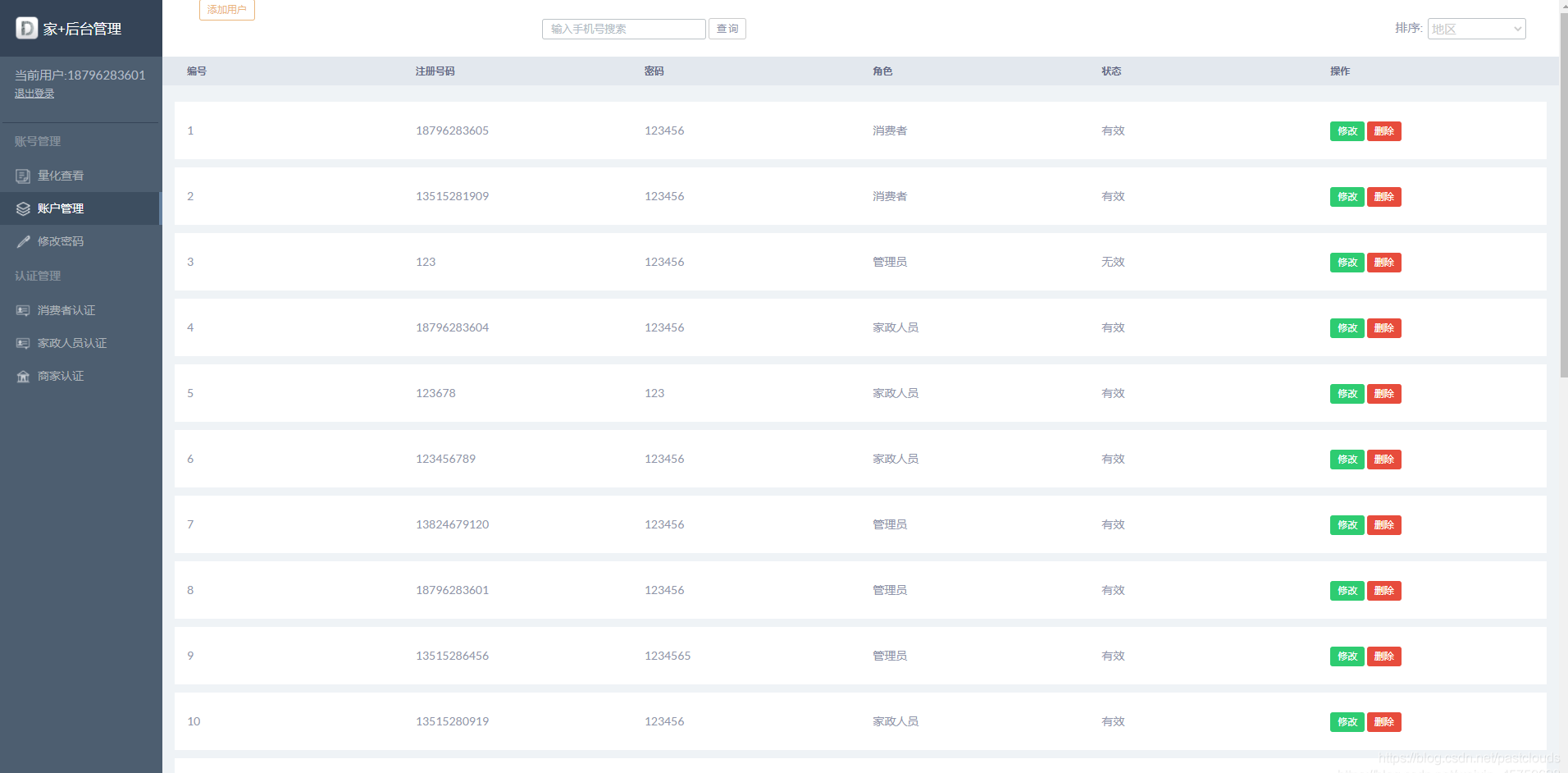Click 修改 for user 13515281909

click(x=1347, y=197)
